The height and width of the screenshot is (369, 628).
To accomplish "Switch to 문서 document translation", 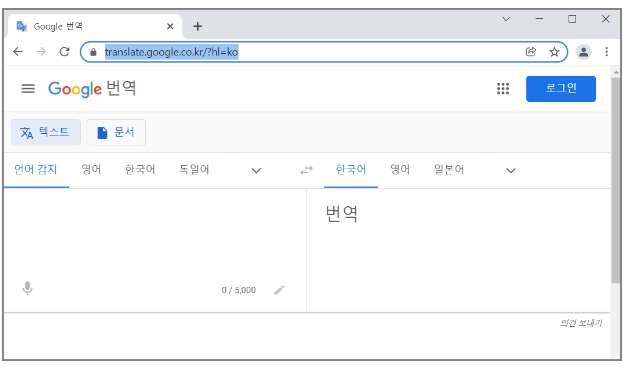I will [x=116, y=132].
